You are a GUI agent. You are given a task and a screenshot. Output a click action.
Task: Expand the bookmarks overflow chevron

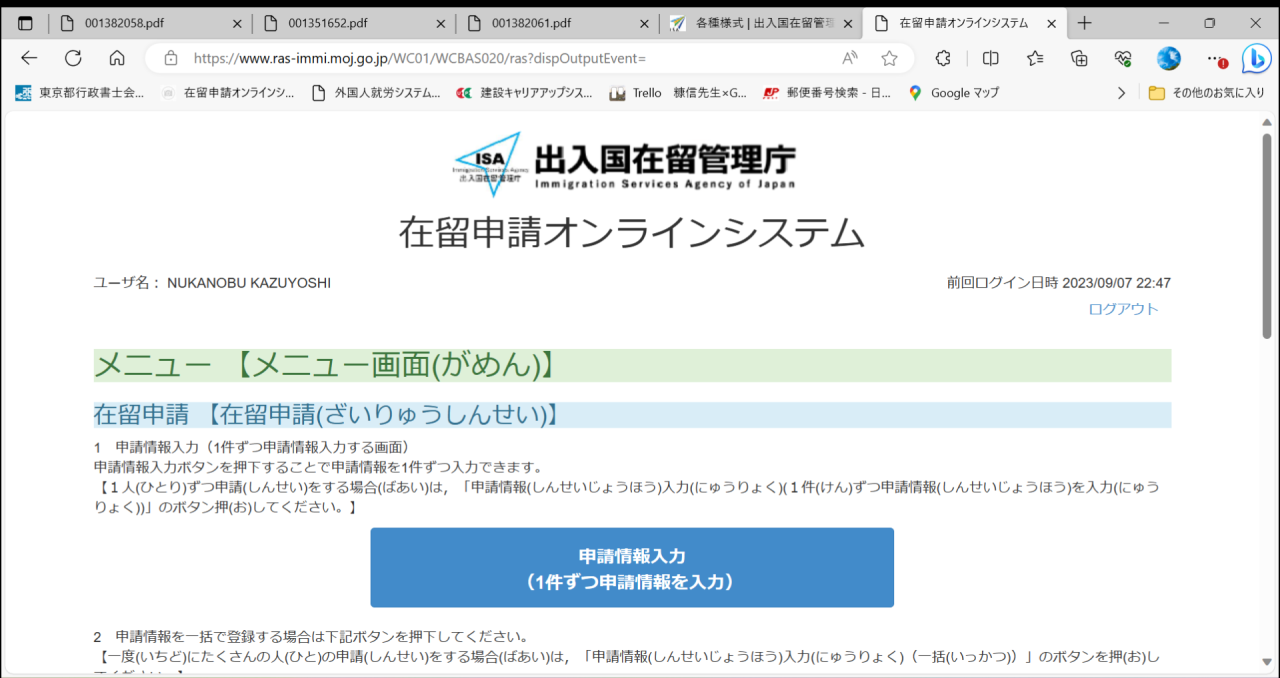coord(1121,93)
